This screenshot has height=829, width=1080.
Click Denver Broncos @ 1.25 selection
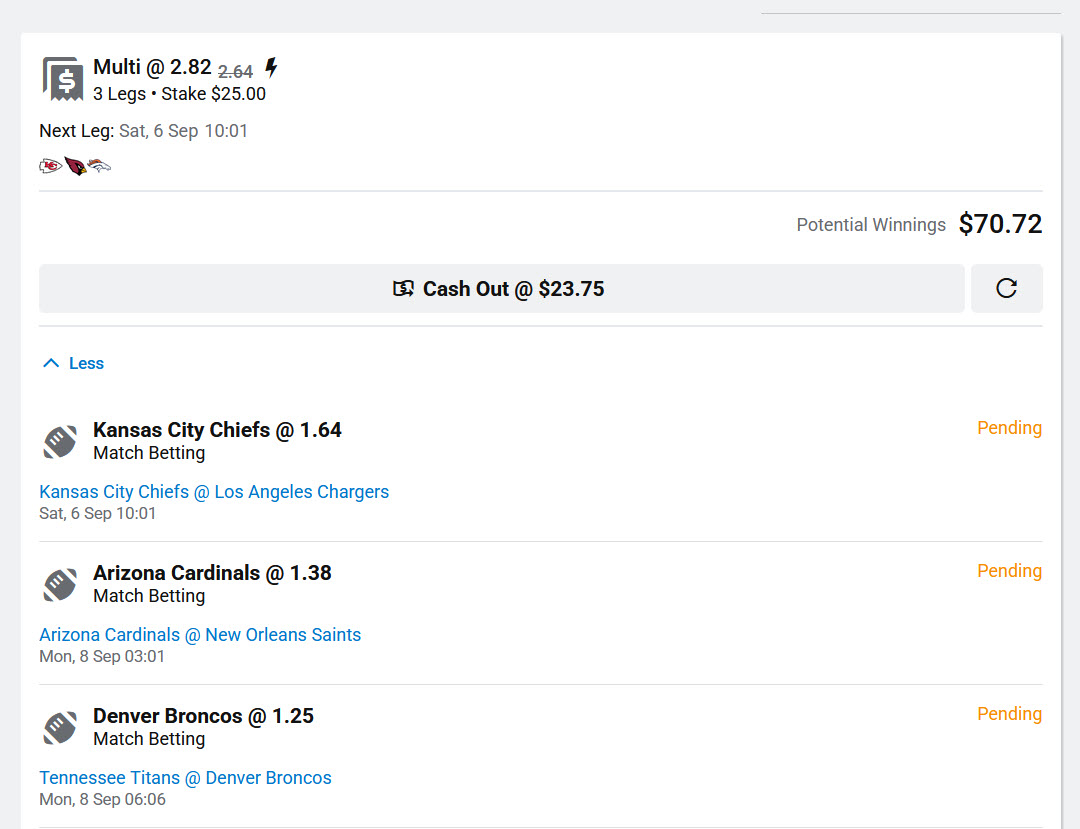click(x=203, y=716)
